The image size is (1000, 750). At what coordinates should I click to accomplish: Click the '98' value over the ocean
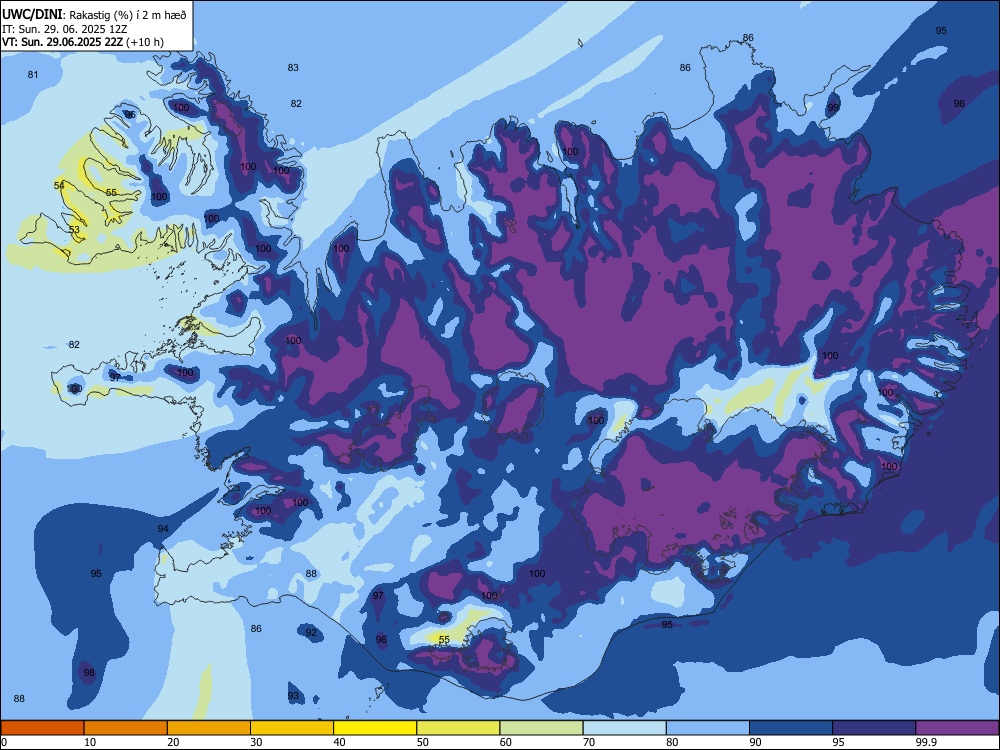(89, 672)
